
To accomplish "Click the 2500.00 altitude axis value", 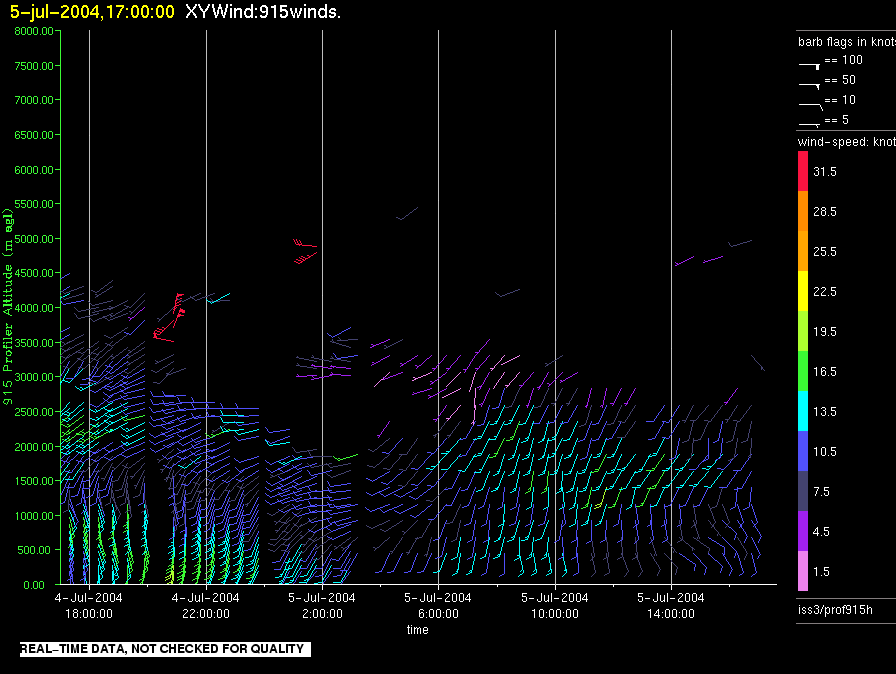I will (34, 412).
